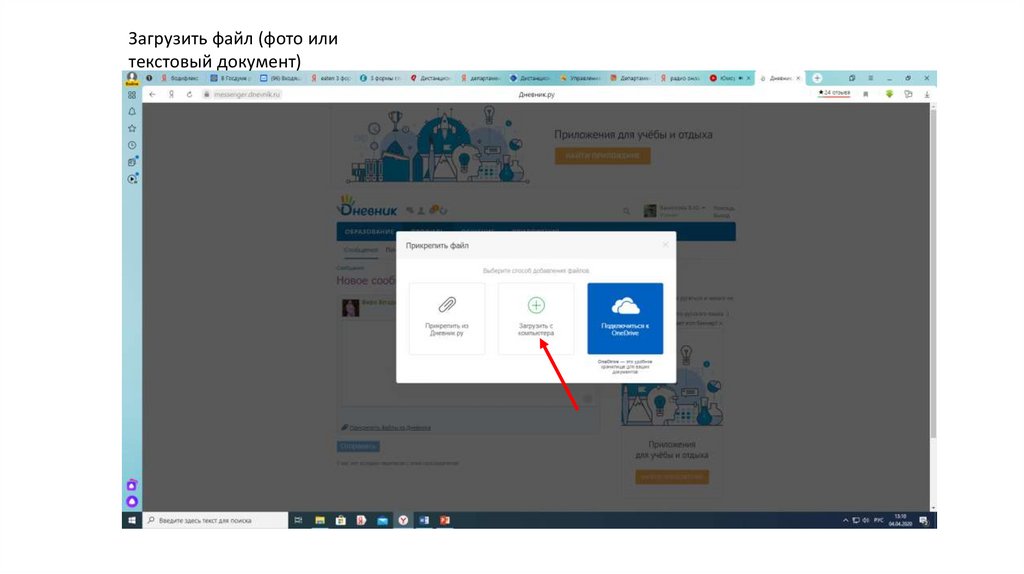The height and width of the screenshot is (574, 1024).
Task: Choose attach from Дневник.ру paperclip option
Action: click(447, 319)
